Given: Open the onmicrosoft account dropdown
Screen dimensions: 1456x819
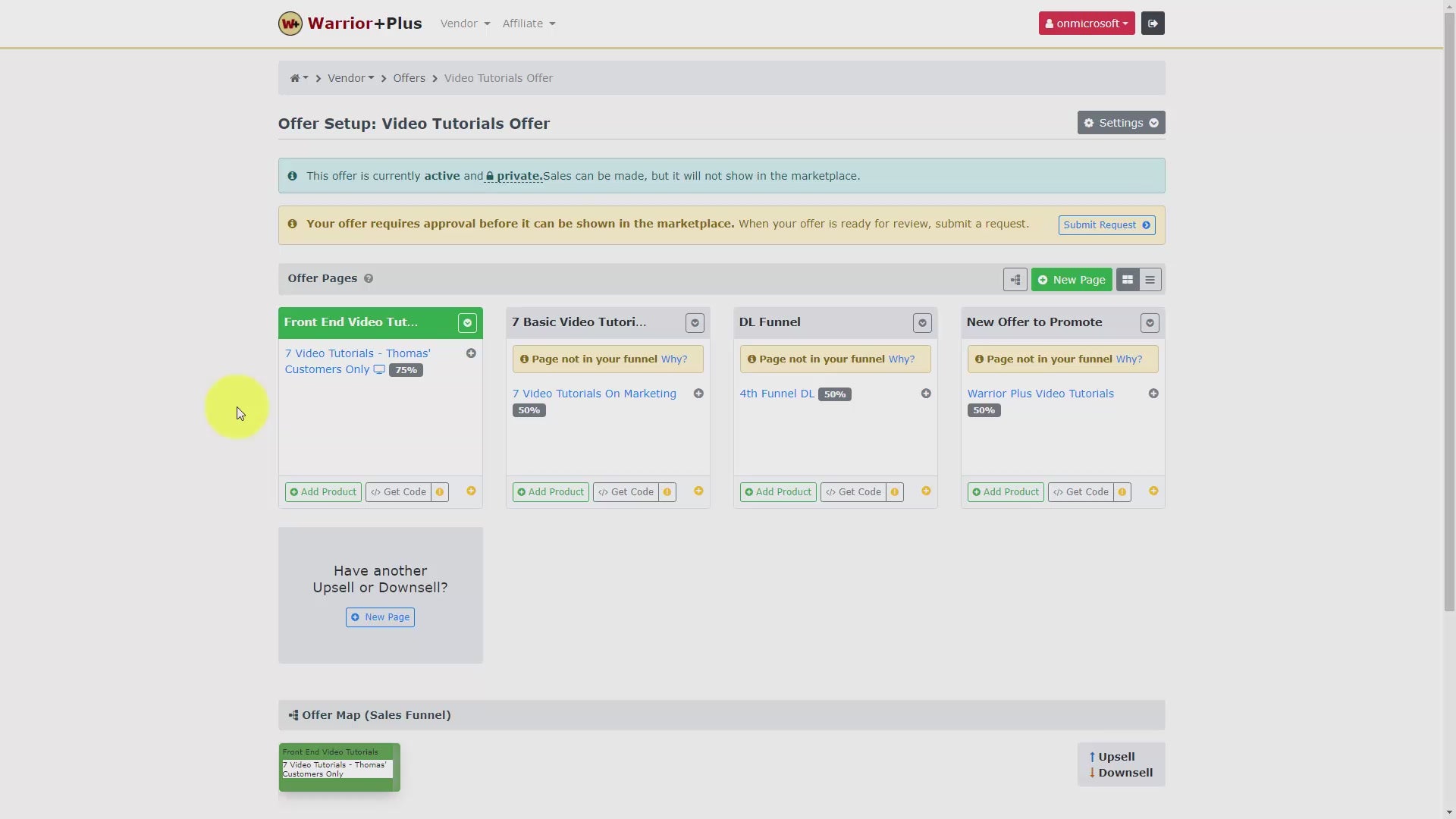Looking at the screenshot, I should point(1086,24).
